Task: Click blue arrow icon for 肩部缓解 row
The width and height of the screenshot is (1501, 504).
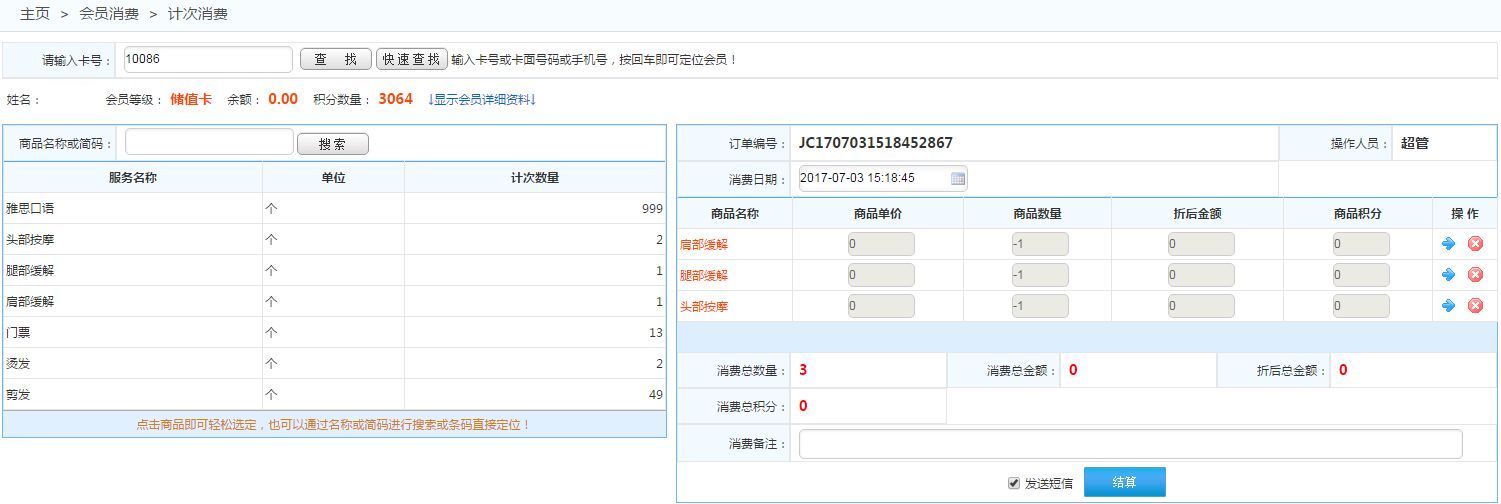Action: 1448,244
